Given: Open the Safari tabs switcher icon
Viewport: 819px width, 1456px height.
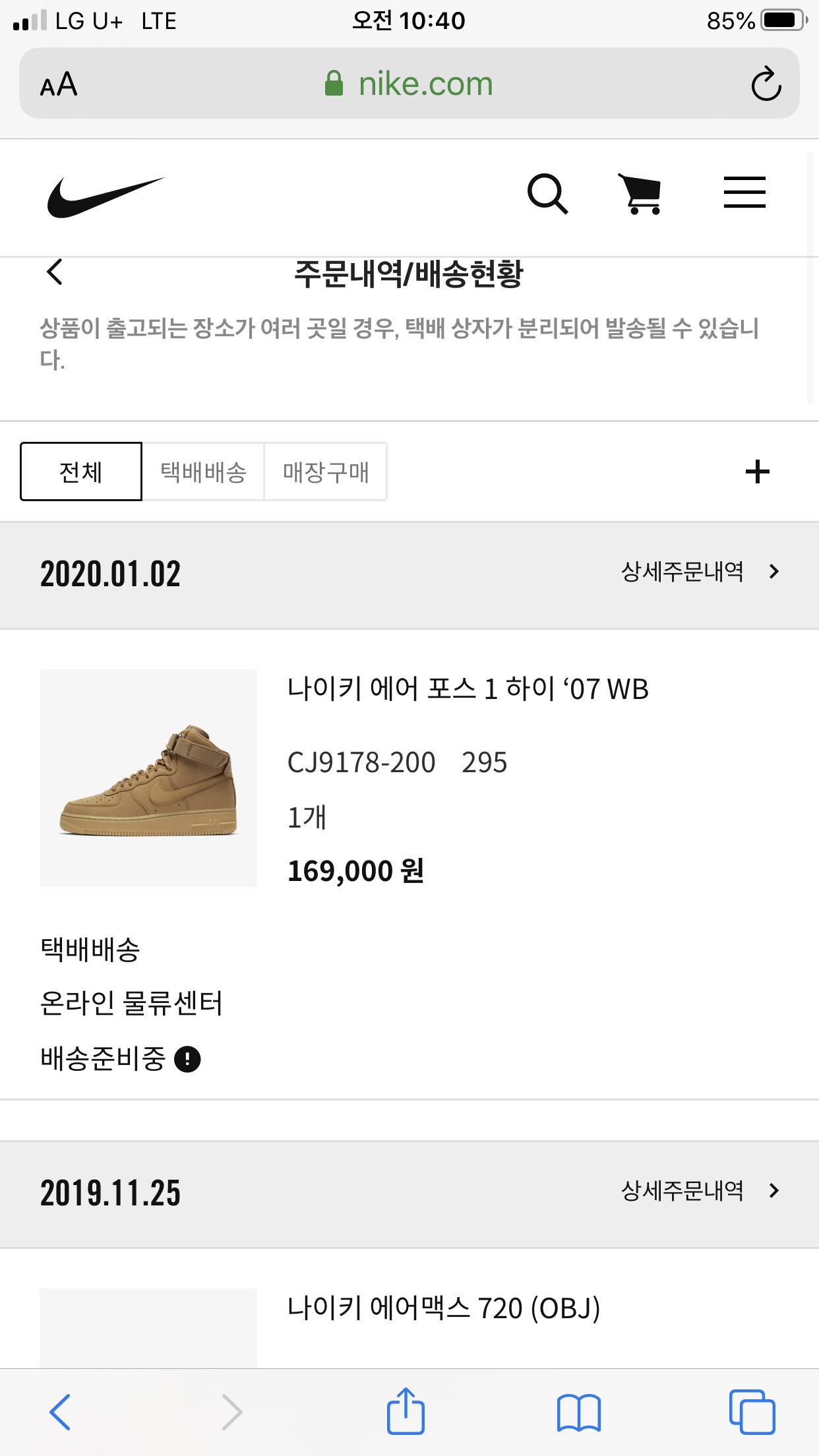Looking at the screenshot, I should pos(752,1412).
